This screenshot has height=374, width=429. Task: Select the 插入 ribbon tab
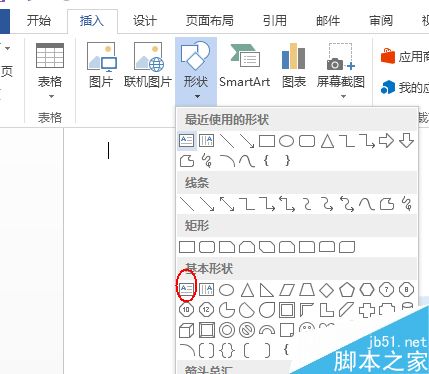click(92, 21)
